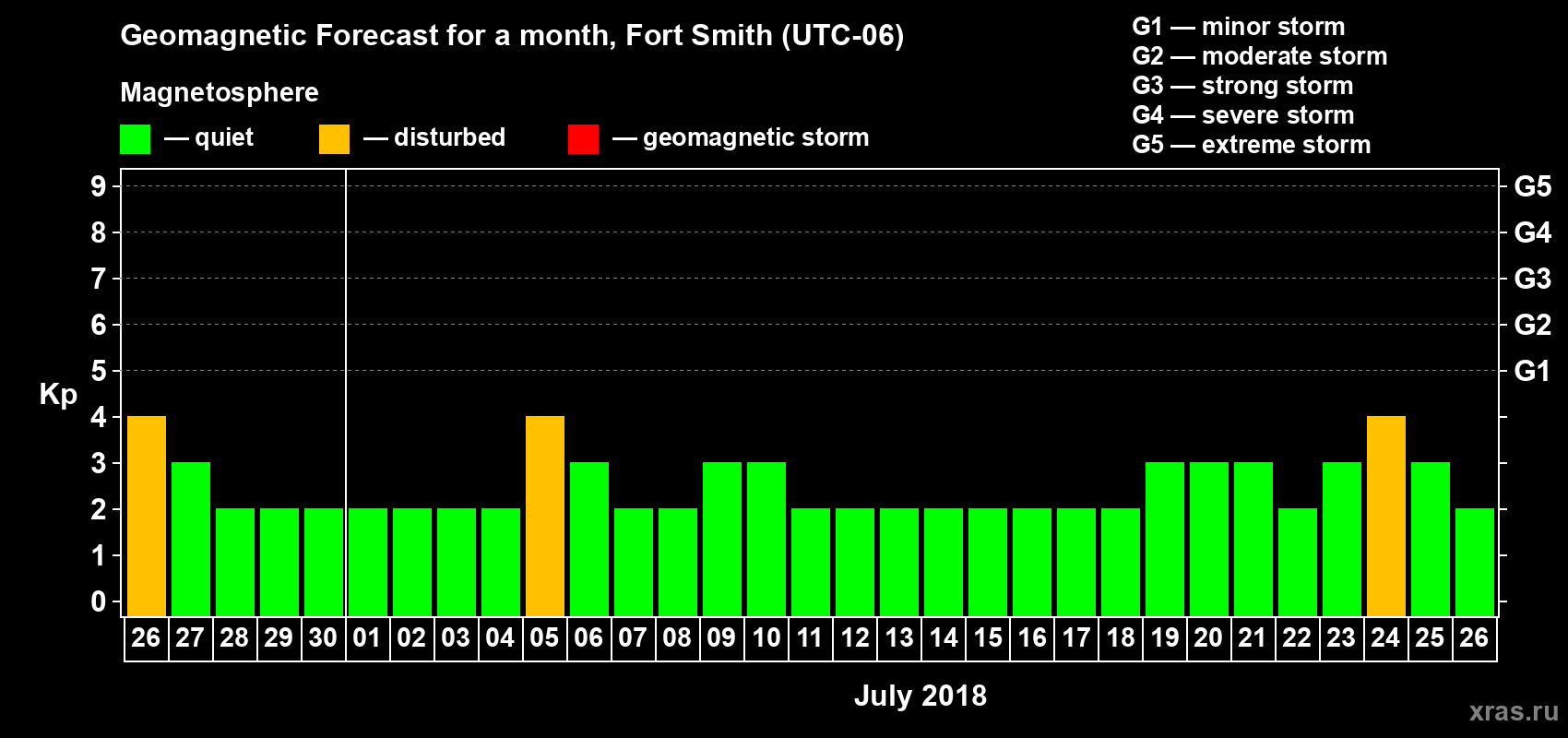Click date label 24 on the axis
The width and height of the screenshot is (1568, 738).
pos(1385,637)
